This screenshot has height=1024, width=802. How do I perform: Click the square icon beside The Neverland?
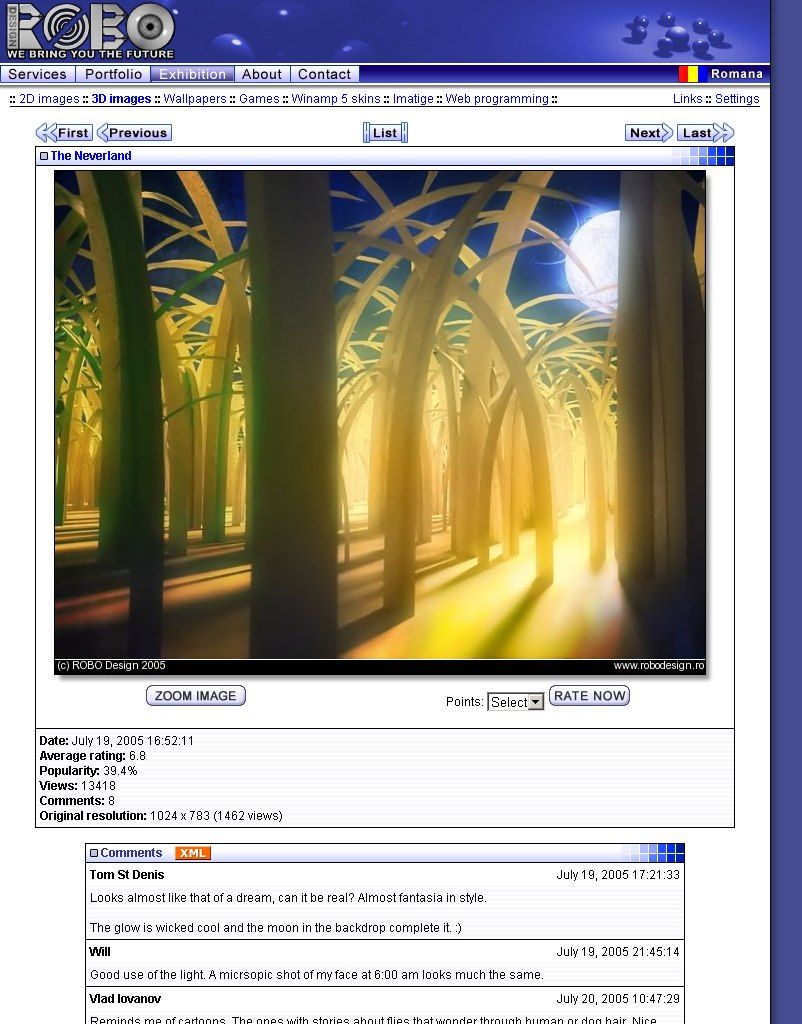click(44, 156)
